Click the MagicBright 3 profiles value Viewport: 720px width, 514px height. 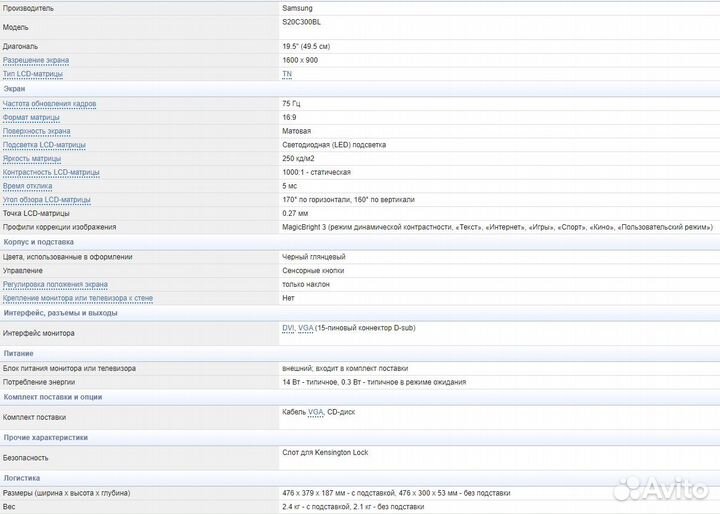click(498, 227)
